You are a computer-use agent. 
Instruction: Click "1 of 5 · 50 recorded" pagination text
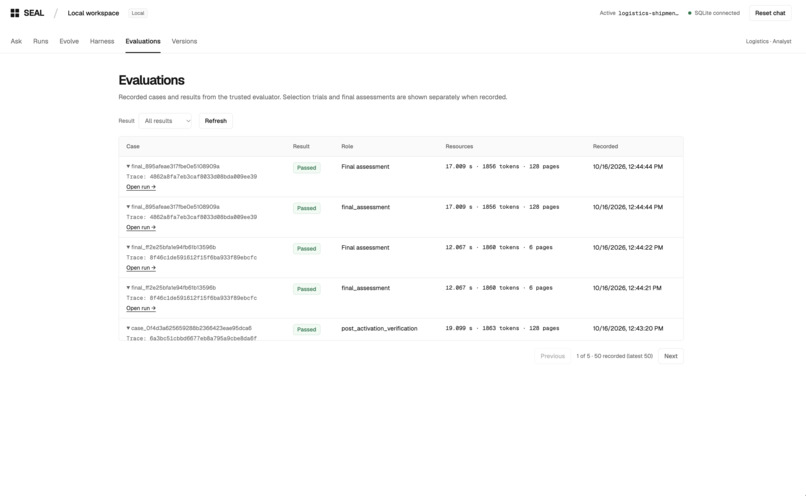pos(614,356)
